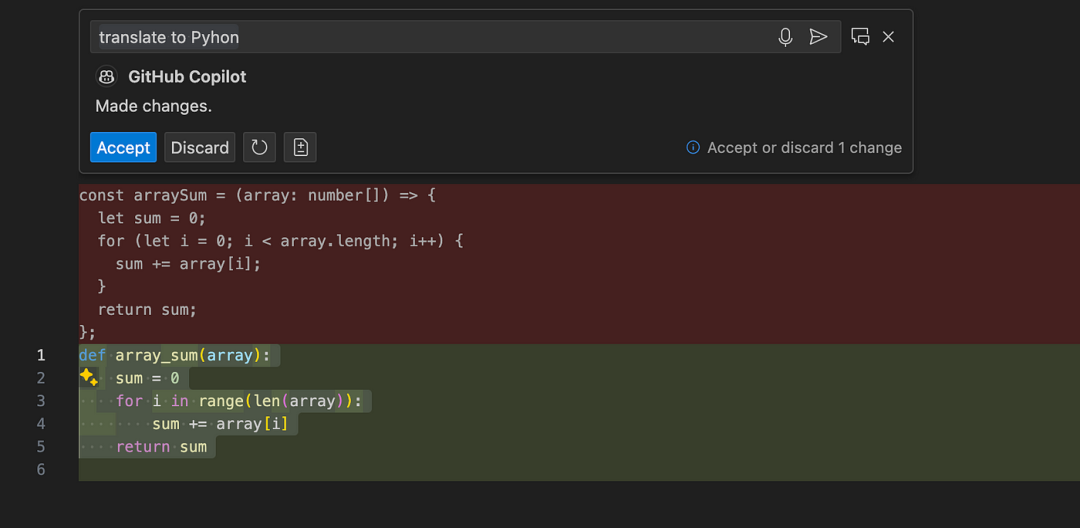The height and width of the screenshot is (528, 1080).
Task: Click the info icon beside change status
Action: point(693,147)
